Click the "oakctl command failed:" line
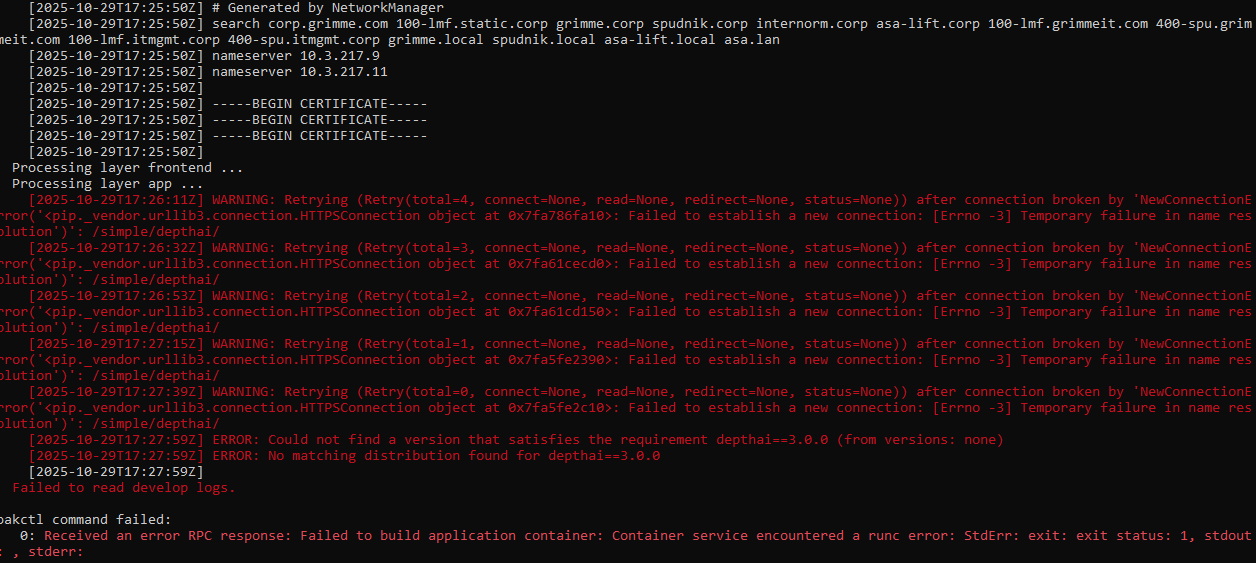Screen dimensions: 1256x563 [x=85, y=520]
